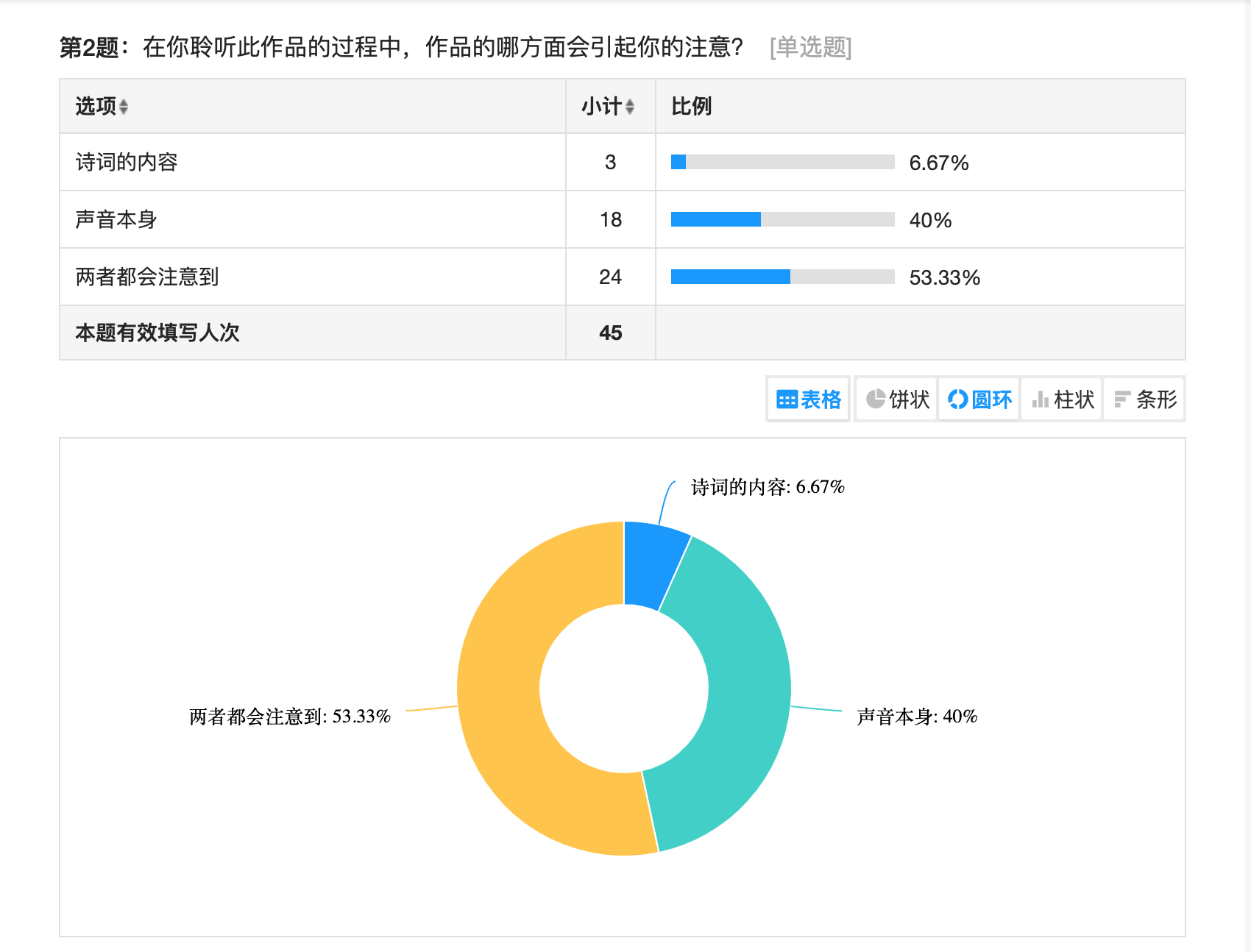1251x952 pixels.
Task: Click the 声音本身: 40% chart label
Action: pyautogui.click(x=917, y=717)
